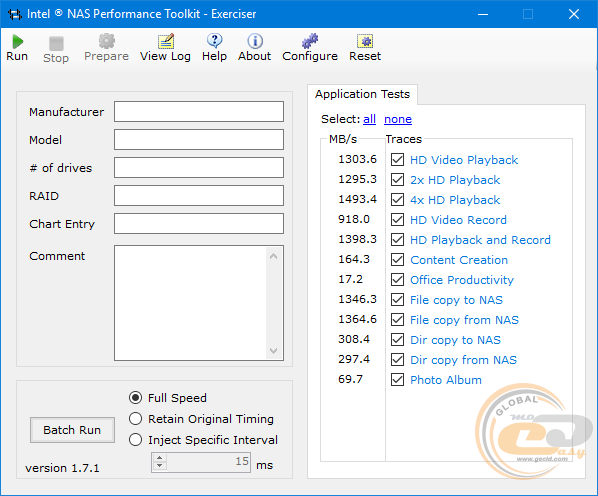Click the Stop toolbar icon

tap(56, 43)
